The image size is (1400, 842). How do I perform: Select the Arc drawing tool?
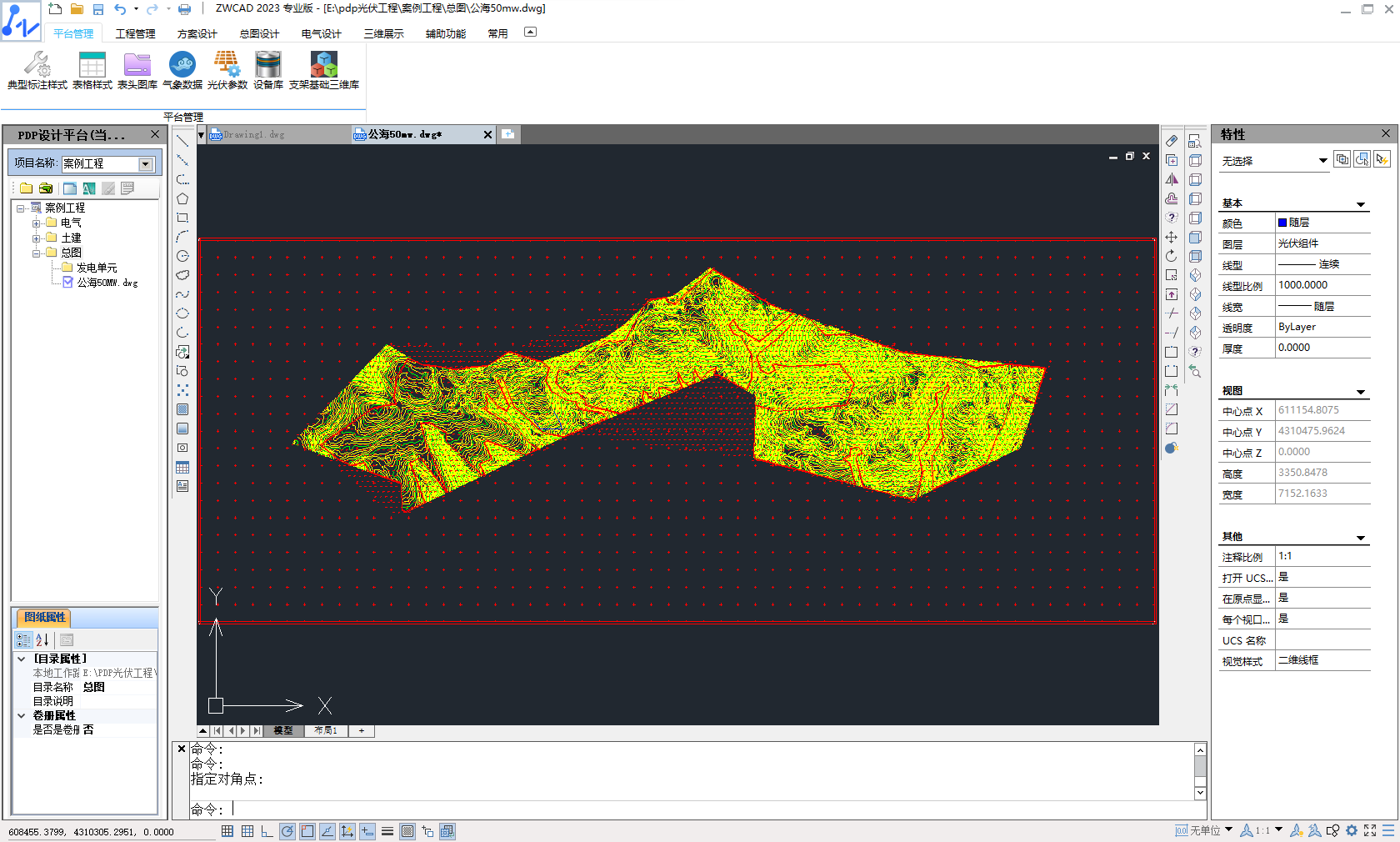182,237
